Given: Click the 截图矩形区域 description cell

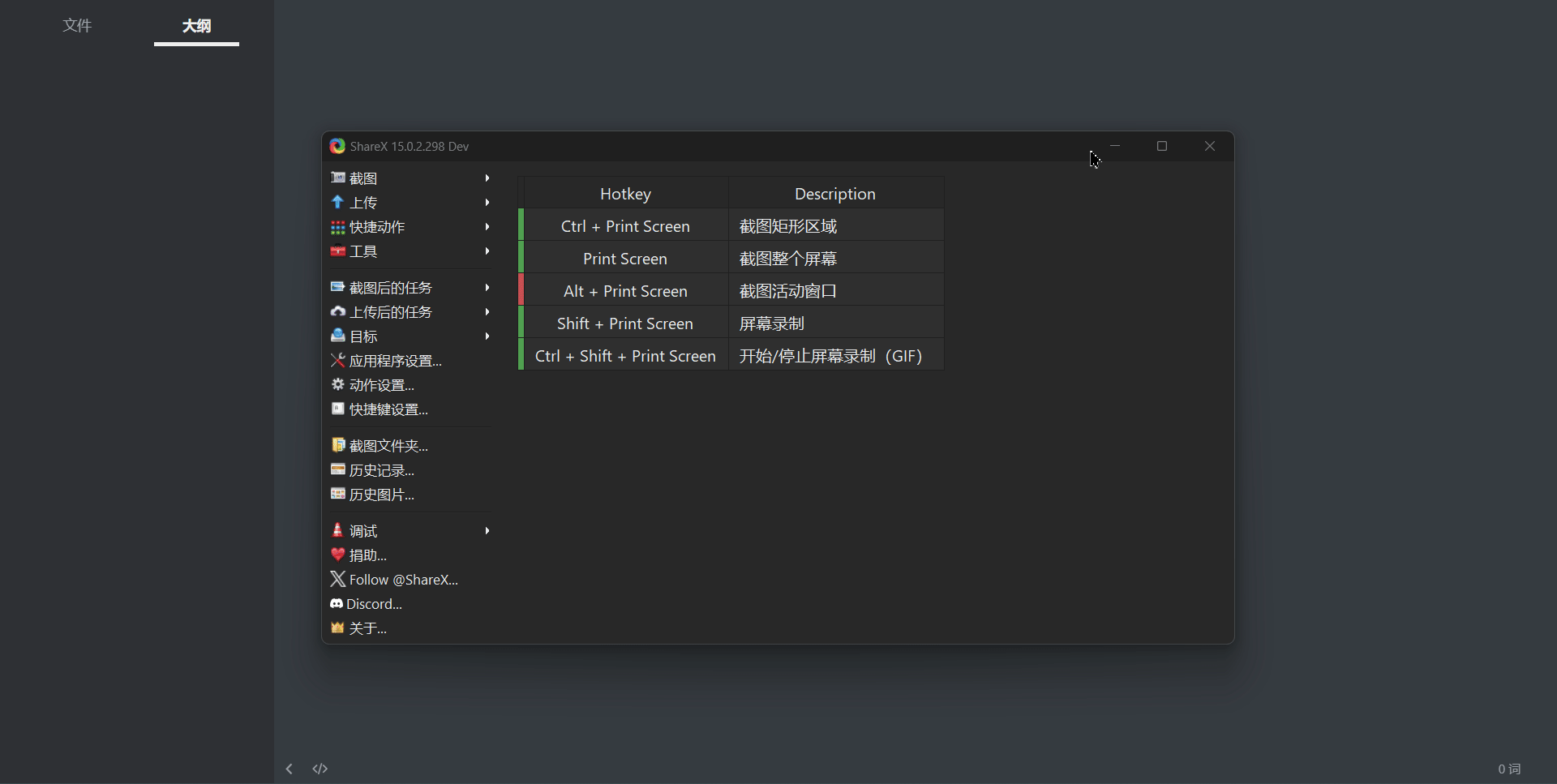Looking at the screenshot, I should tap(836, 226).
